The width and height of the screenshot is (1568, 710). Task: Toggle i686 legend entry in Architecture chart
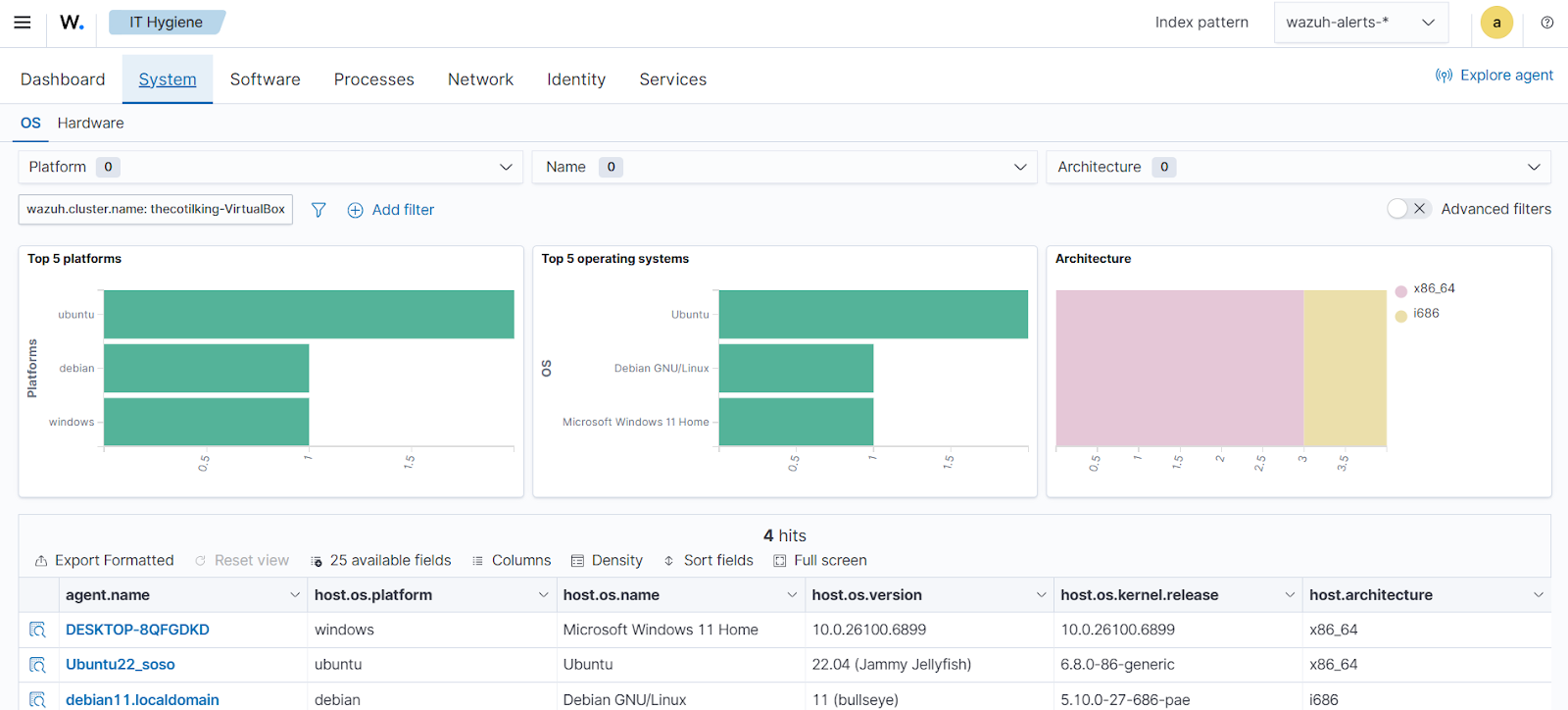(x=1425, y=314)
